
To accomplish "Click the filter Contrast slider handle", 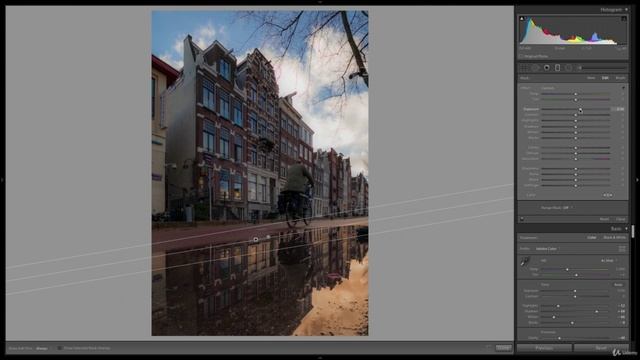I will pos(576,115).
